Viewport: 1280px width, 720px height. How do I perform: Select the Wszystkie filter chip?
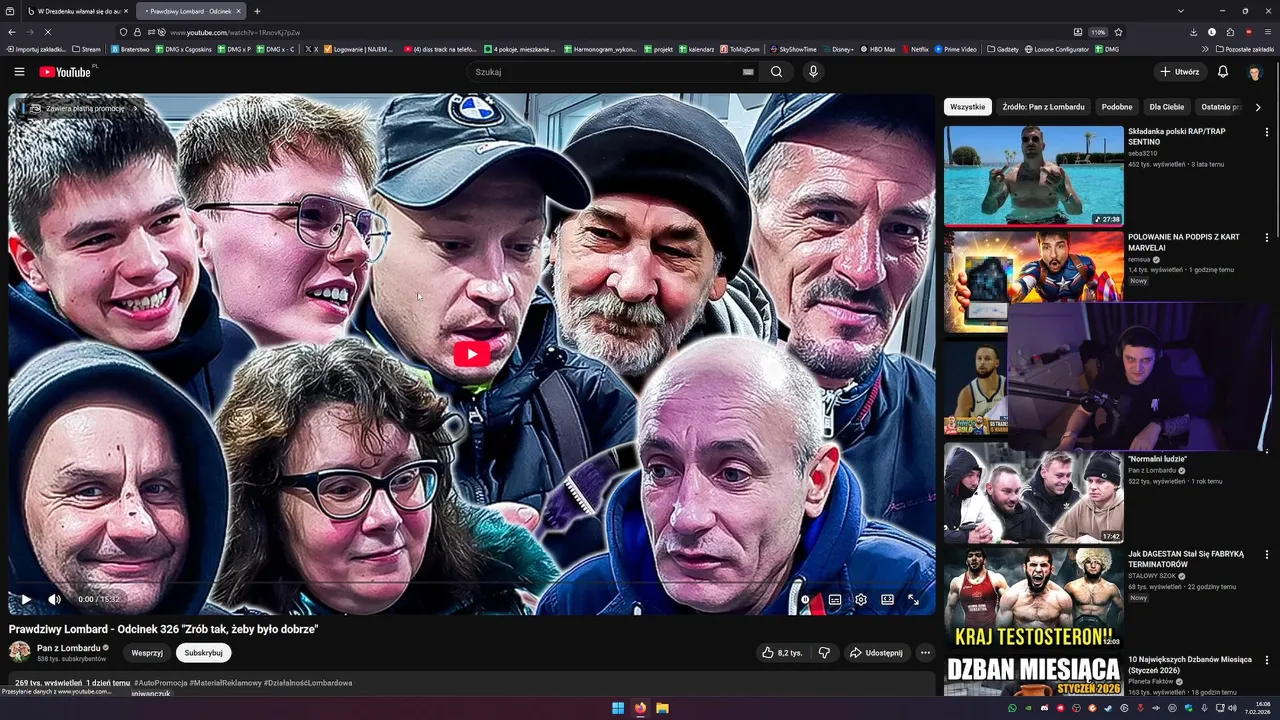click(967, 107)
